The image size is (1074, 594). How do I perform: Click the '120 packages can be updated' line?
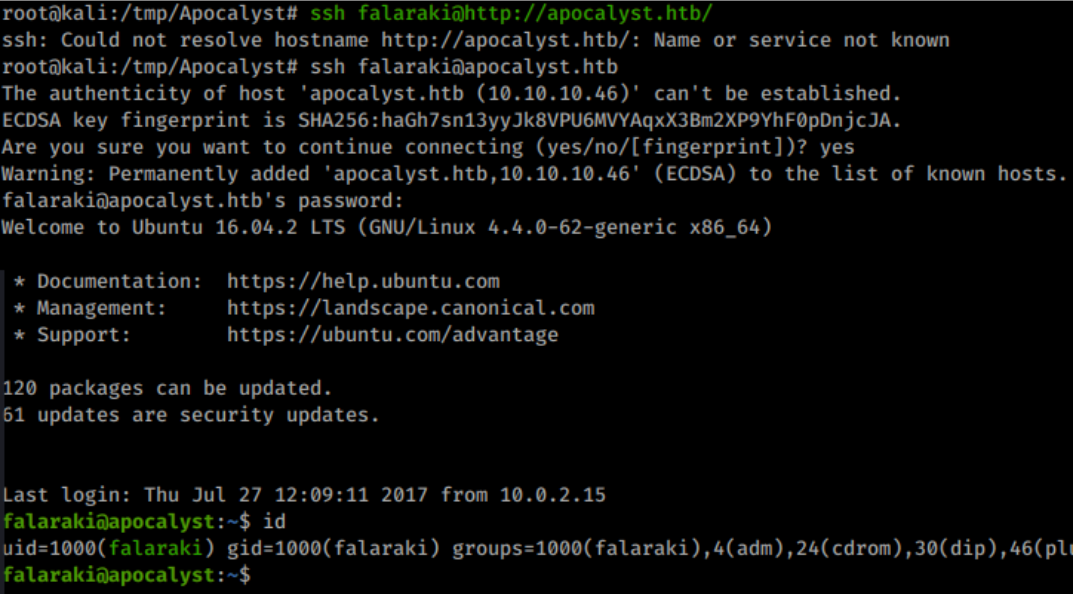[167, 388]
